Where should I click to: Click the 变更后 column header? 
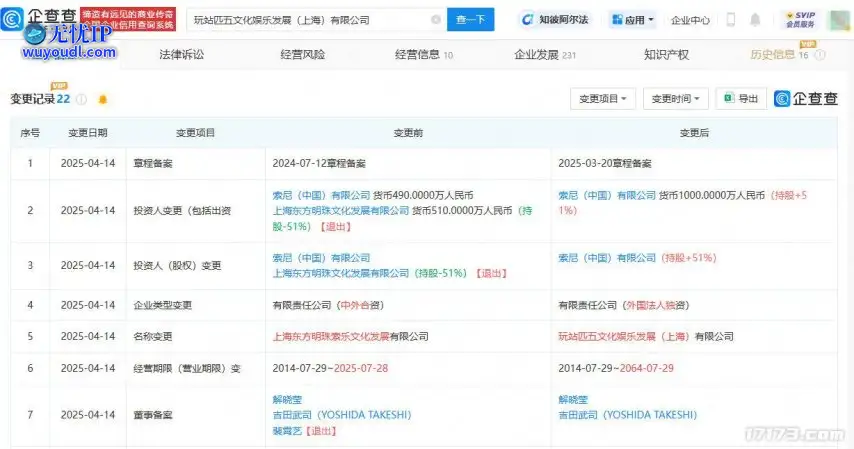694,132
